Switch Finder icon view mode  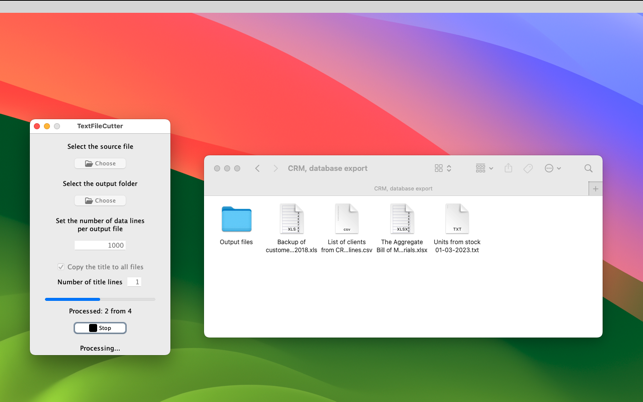(443, 168)
